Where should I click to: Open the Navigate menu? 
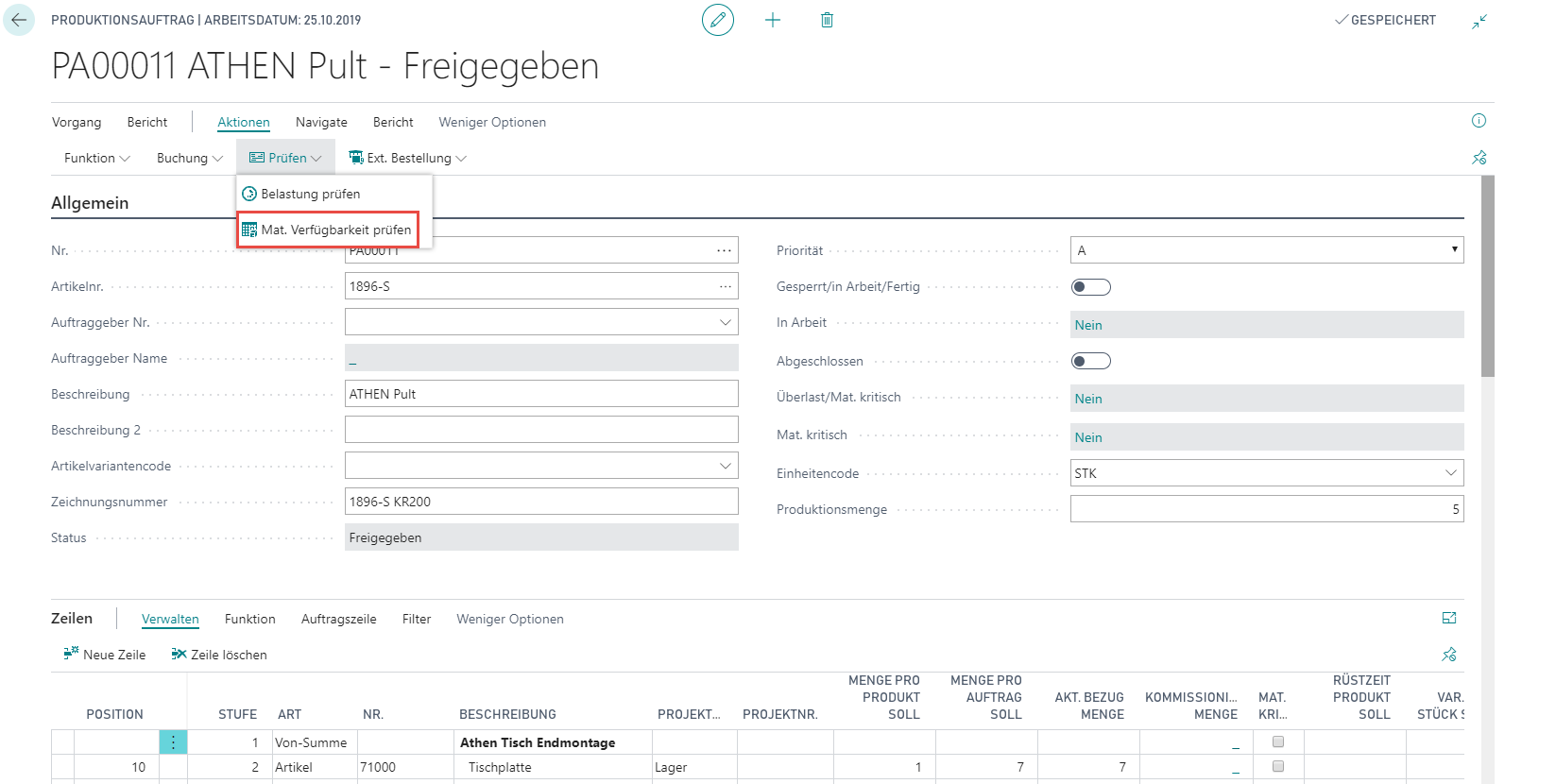[x=321, y=122]
